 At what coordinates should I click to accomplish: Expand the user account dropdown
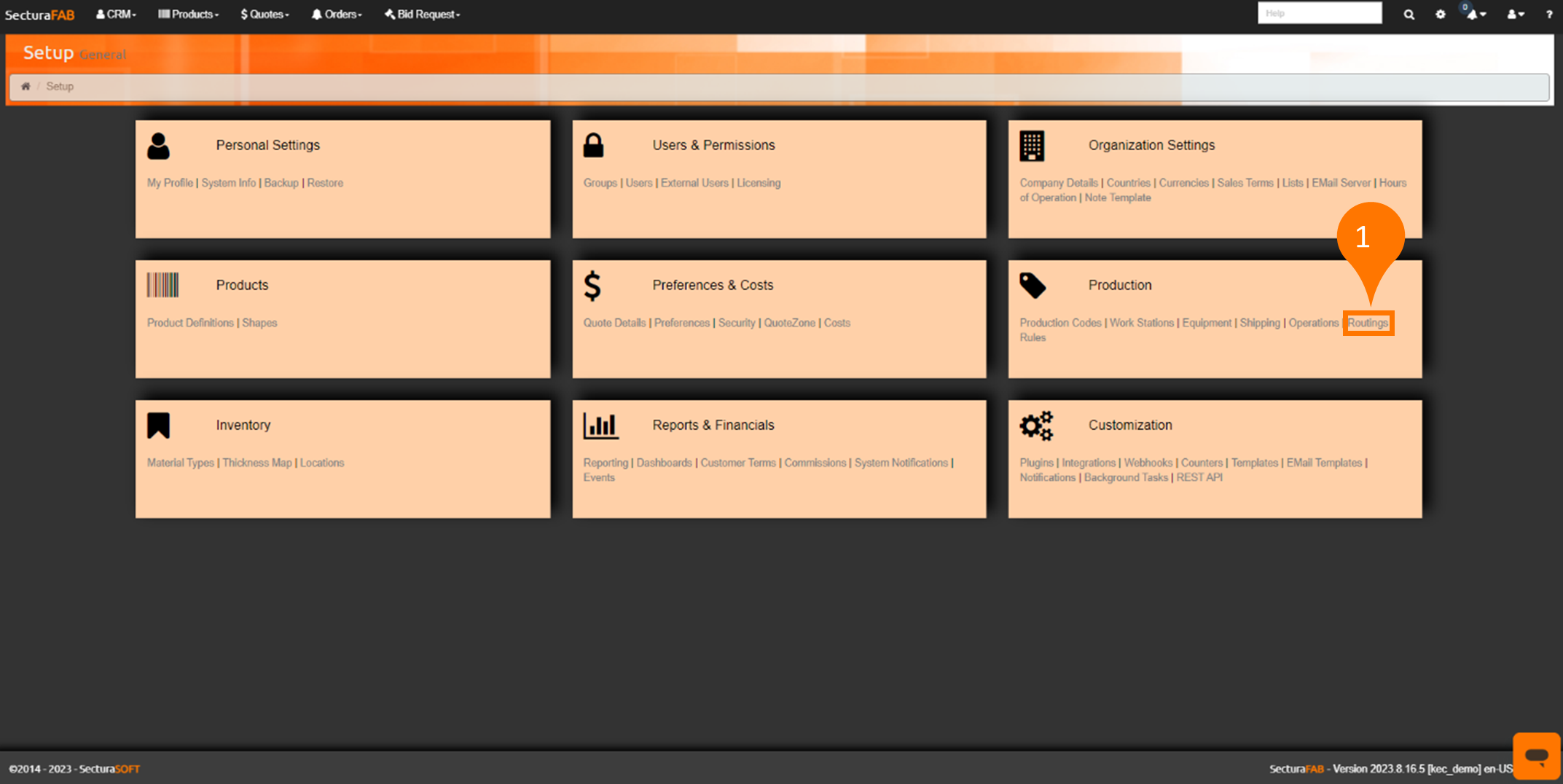click(1515, 15)
